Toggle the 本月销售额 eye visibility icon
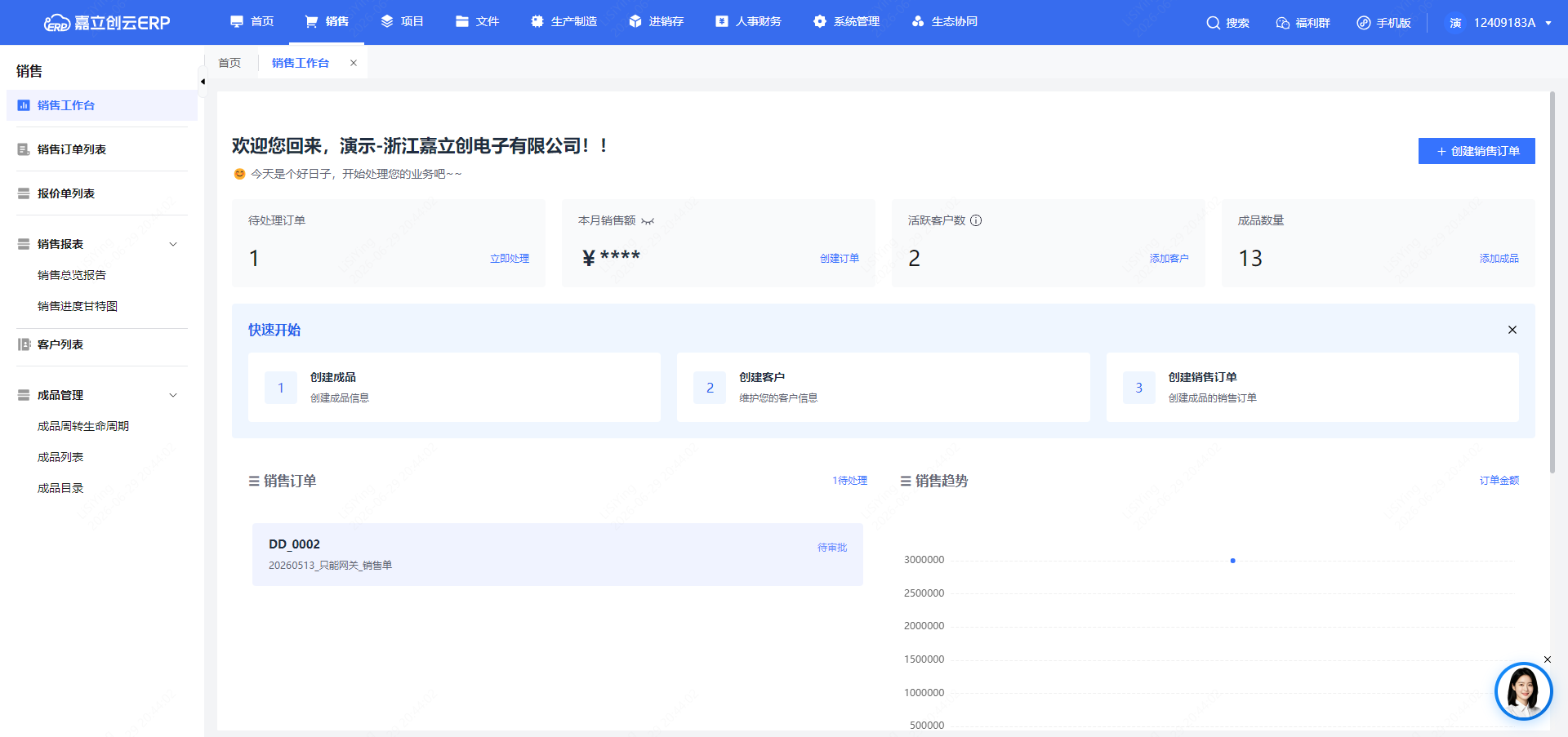 click(648, 221)
